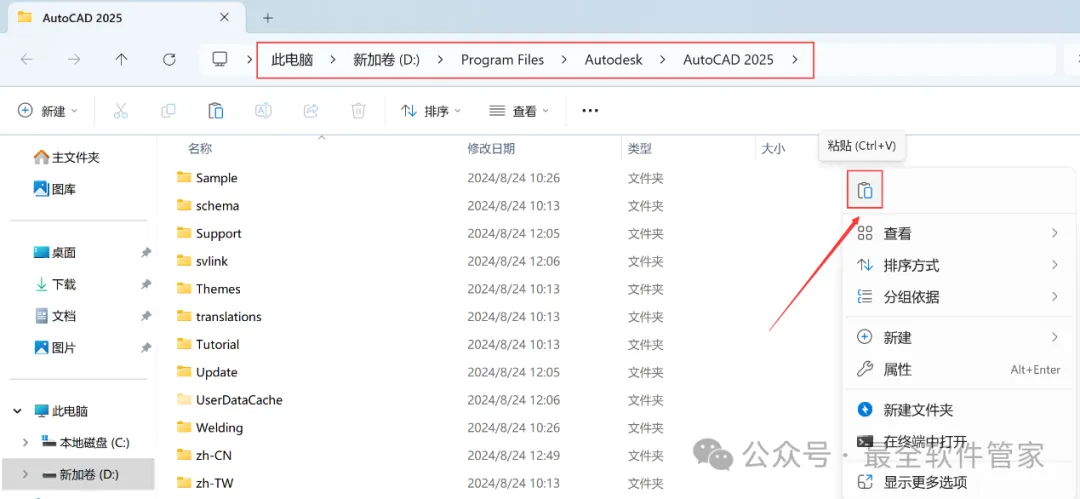Image resolution: width=1080 pixels, height=499 pixels.
Task: Select the Themes folder
Action: 209,289
